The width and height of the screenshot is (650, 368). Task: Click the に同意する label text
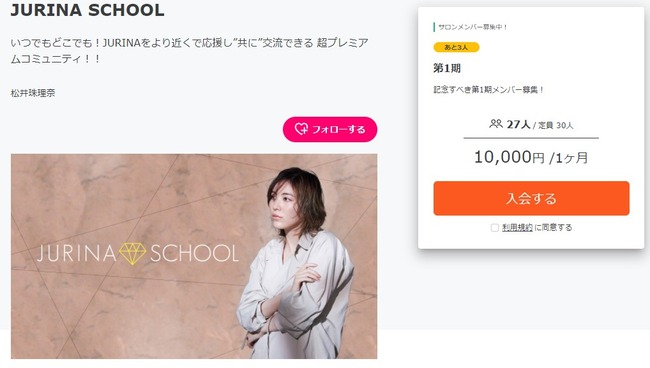[553, 227]
